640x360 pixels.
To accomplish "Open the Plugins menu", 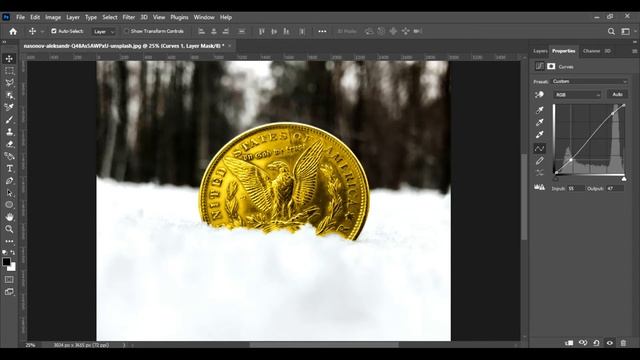I will (x=179, y=17).
